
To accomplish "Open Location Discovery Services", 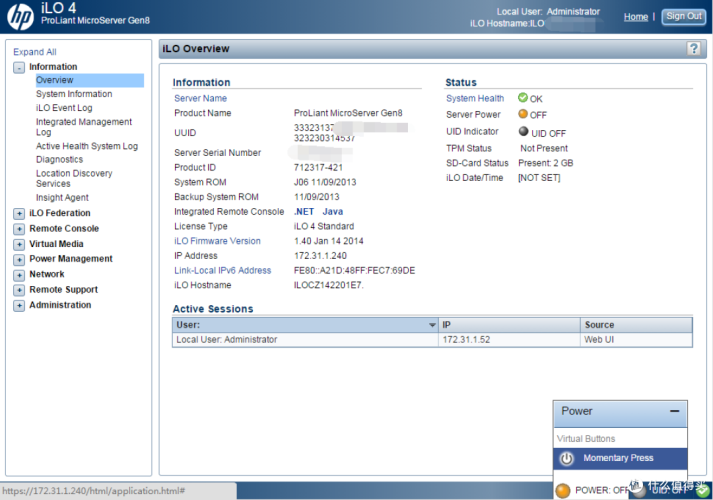I will point(74,178).
